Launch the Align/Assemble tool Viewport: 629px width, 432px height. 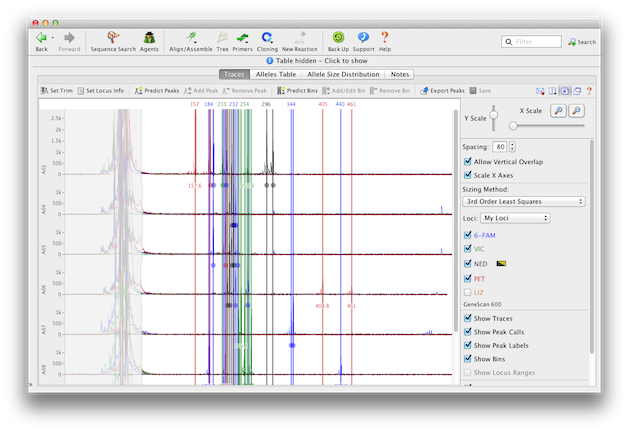coord(189,39)
